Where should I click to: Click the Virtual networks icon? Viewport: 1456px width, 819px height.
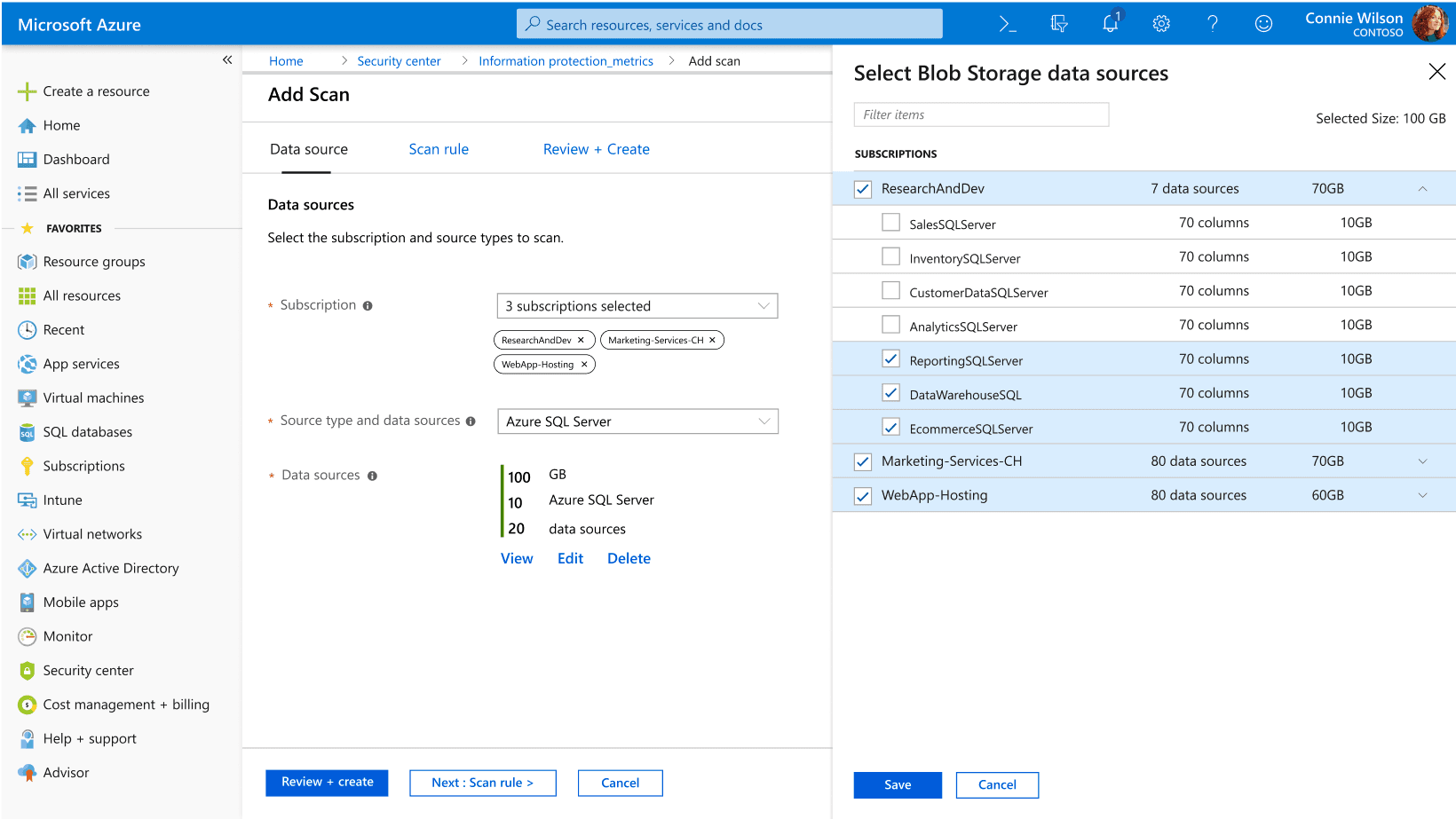[x=28, y=534]
